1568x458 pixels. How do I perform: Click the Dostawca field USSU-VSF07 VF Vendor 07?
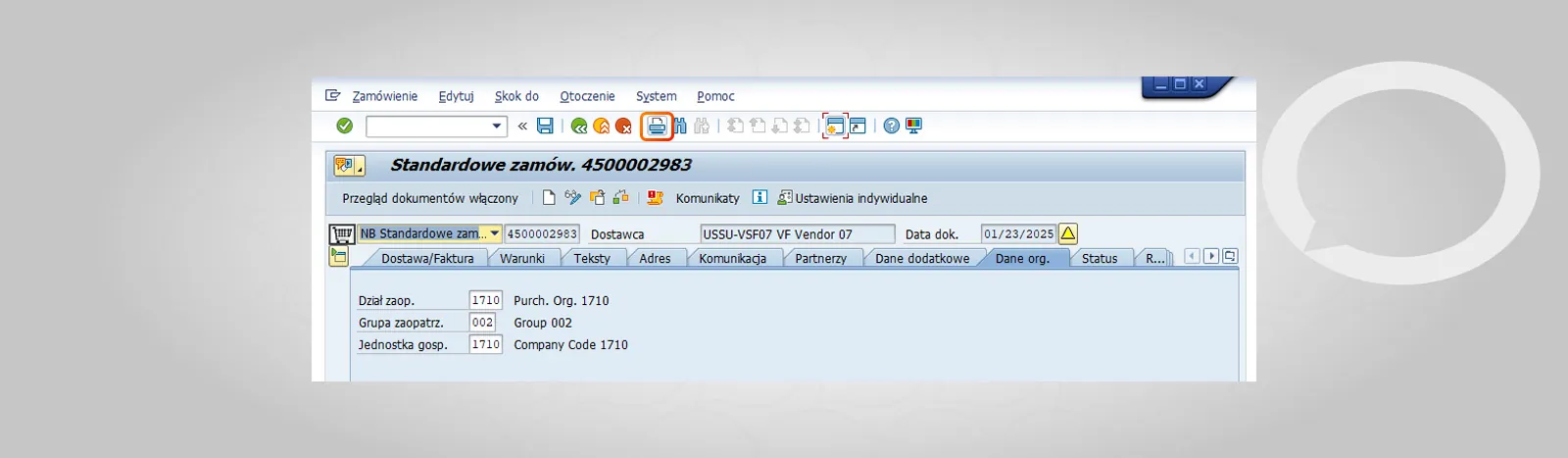click(798, 233)
